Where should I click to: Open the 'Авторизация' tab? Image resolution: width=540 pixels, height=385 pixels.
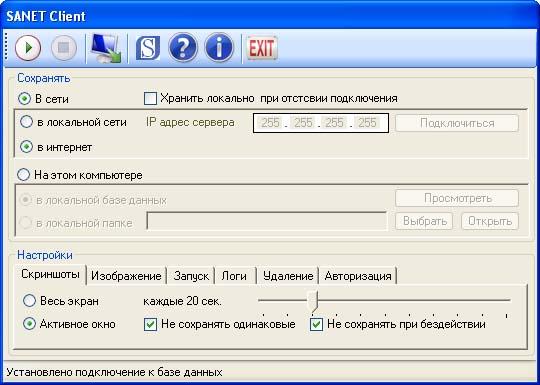[358, 276]
